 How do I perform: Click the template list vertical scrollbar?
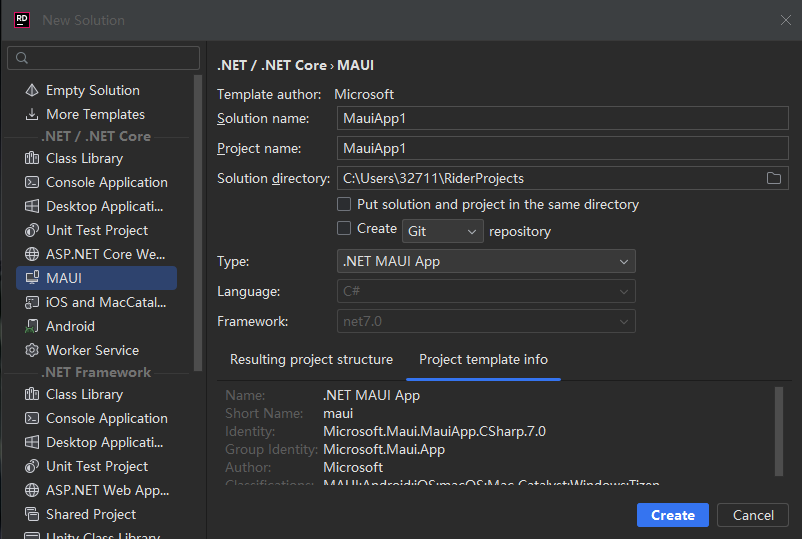tap(198, 223)
